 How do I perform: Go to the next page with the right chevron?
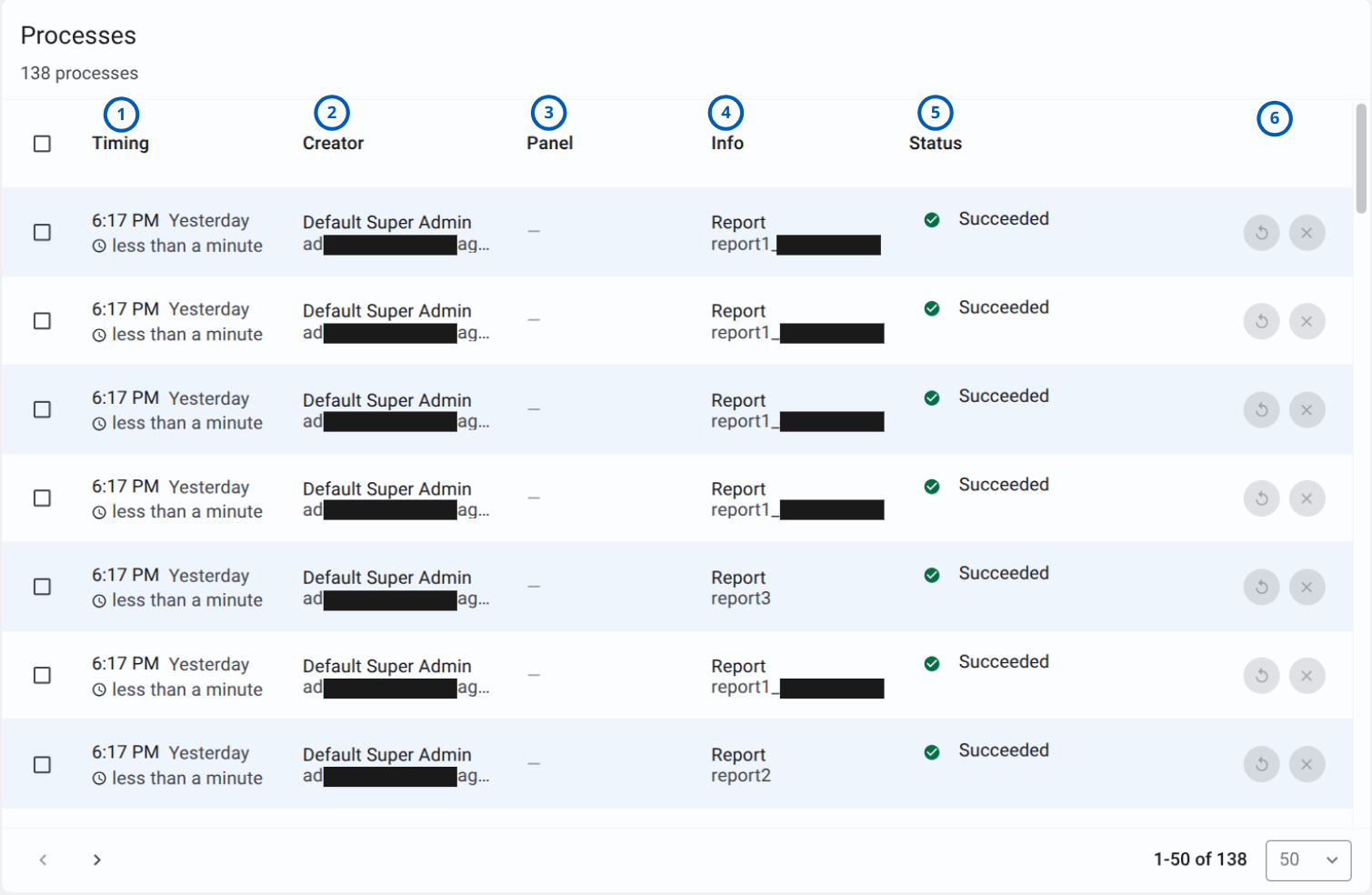(97, 860)
